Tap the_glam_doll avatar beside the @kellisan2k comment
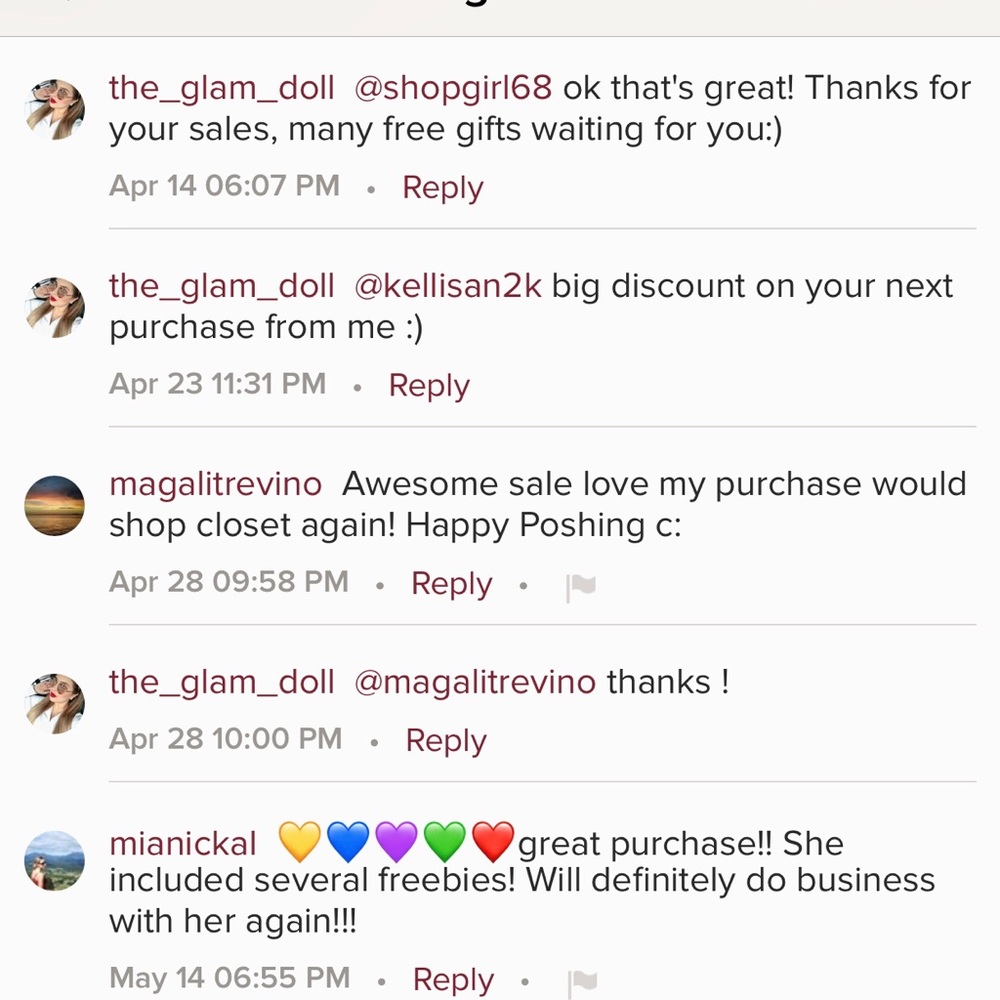Screen dimensions: 1000x1000 pos(54,307)
